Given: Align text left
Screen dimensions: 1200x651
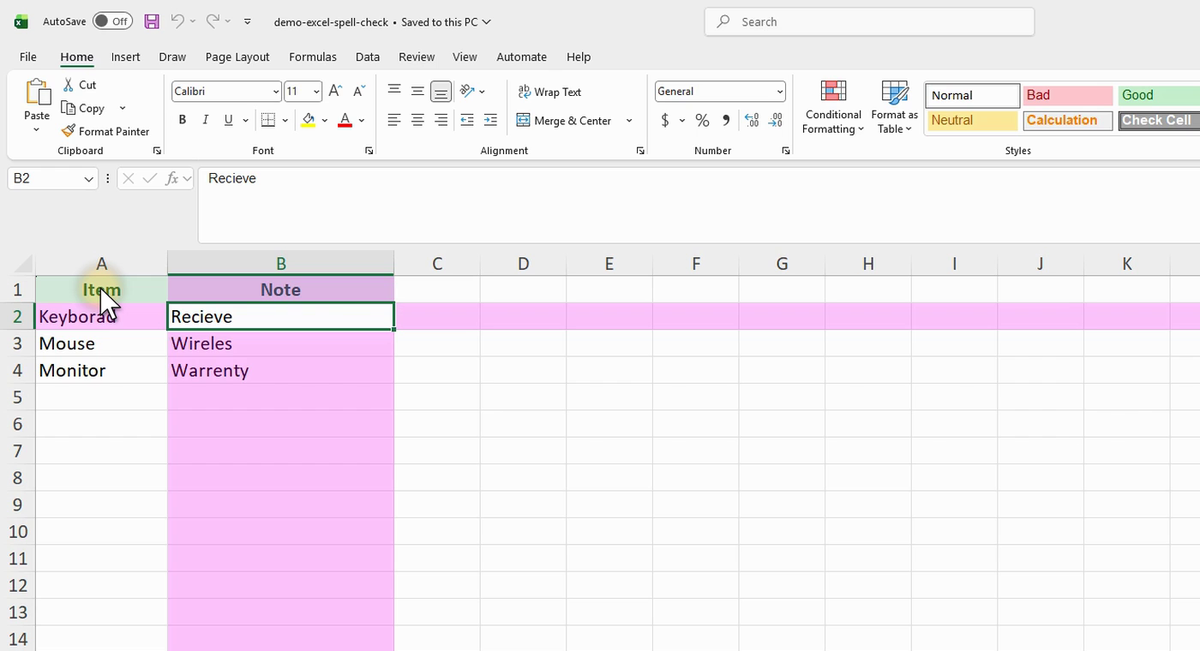Looking at the screenshot, I should tap(395, 120).
